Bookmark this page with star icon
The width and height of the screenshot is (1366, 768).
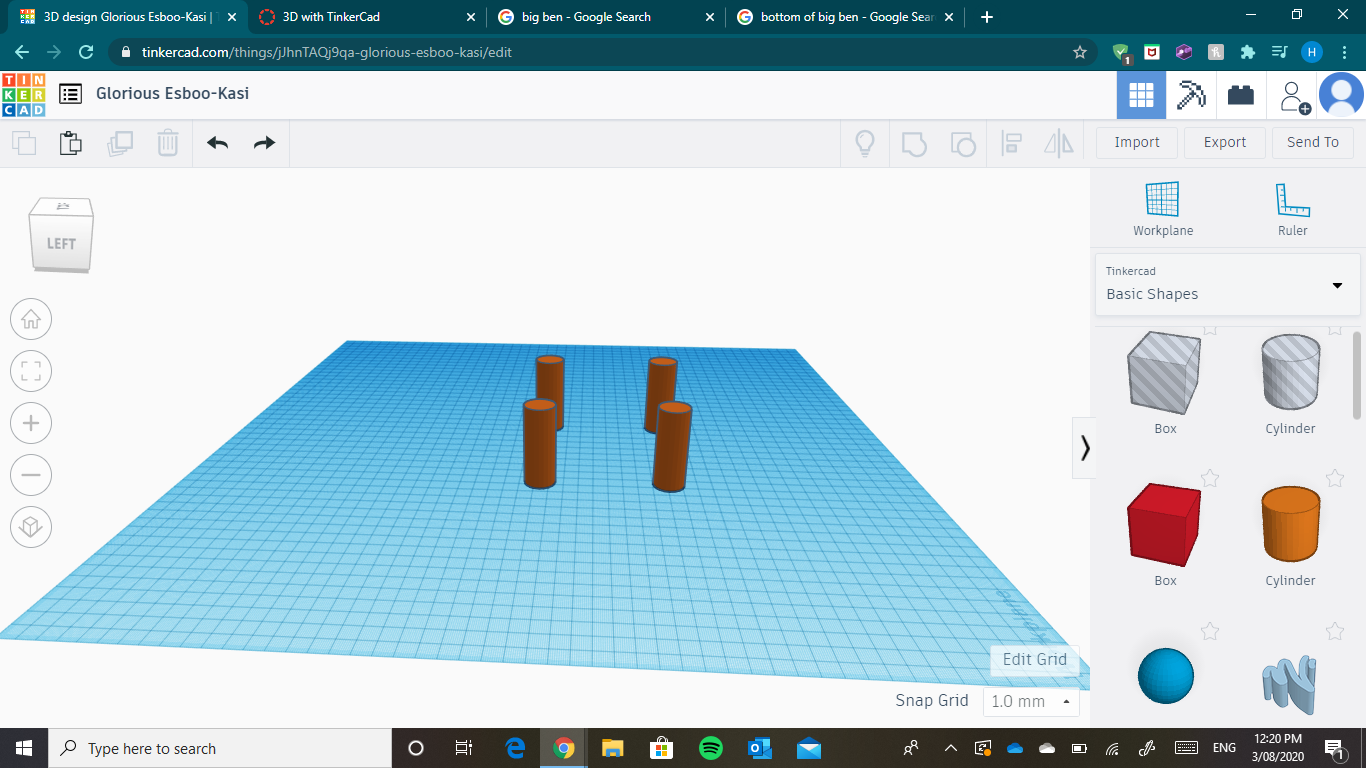click(x=1079, y=52)
